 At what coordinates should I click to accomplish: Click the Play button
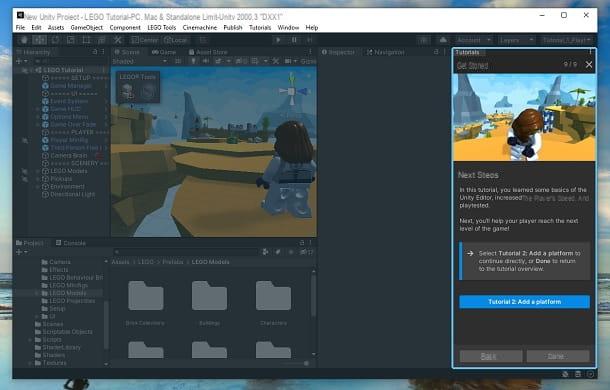click(278, 40)
